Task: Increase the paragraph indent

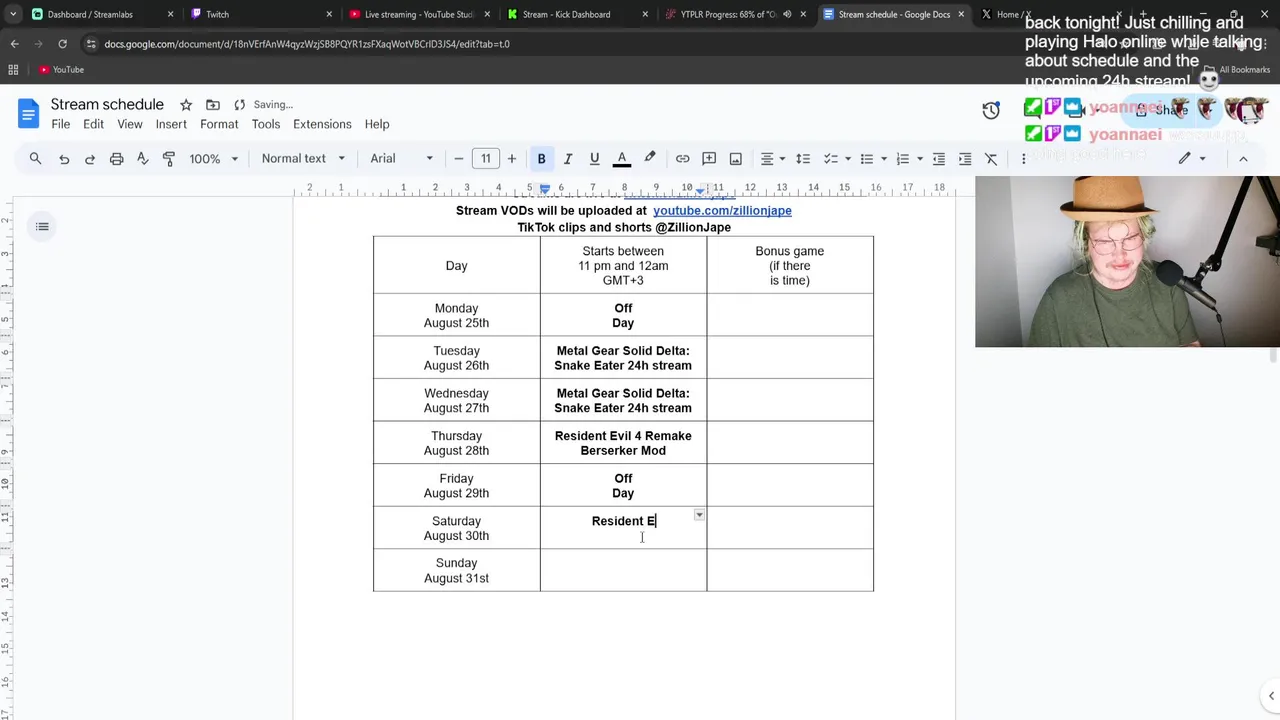Action: (x=964, y=158)
